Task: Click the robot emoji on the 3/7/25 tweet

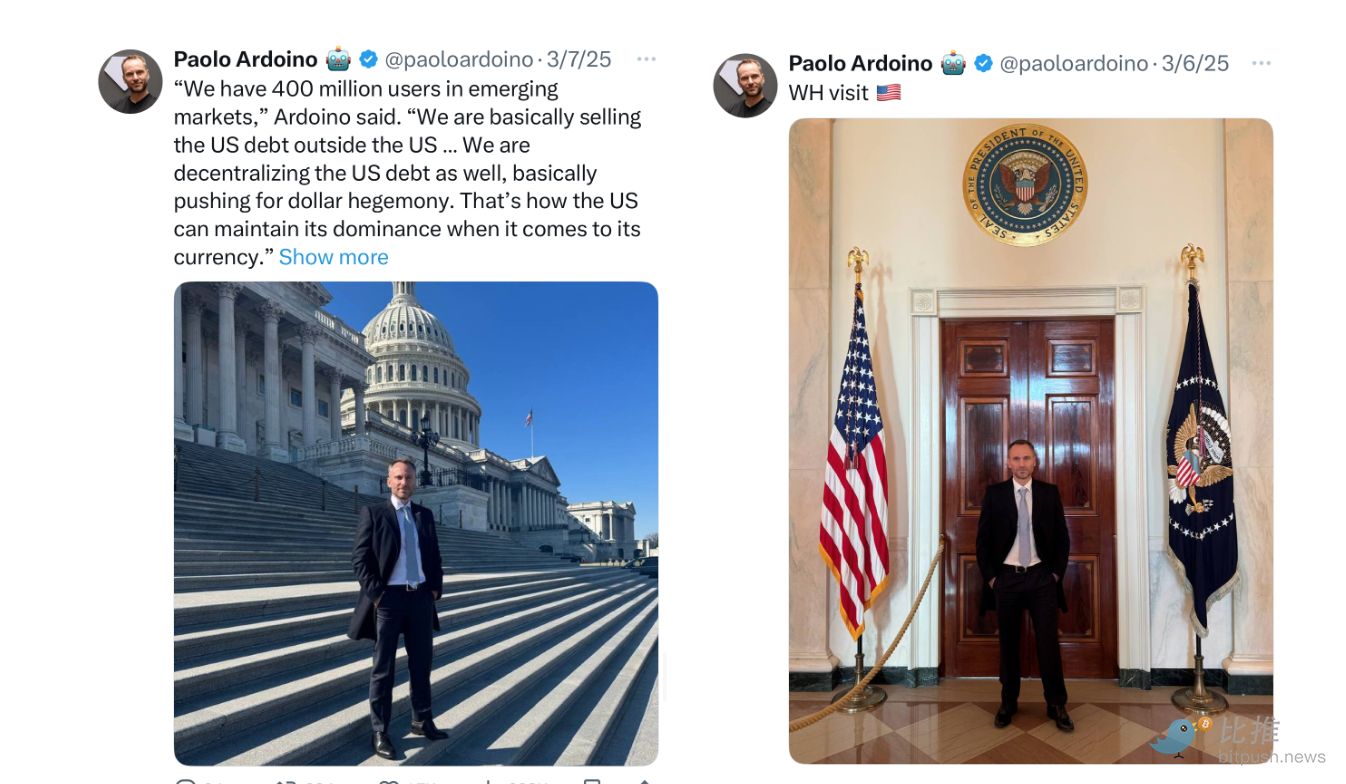Action: pyautogui.click(x=339, y=59)
